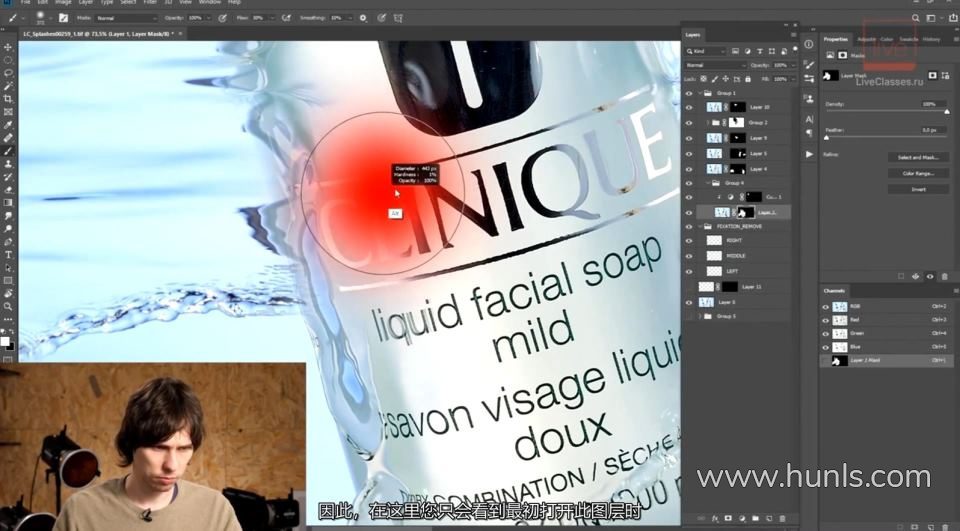This screenshot has height=531, width=960.
Task: Click the Invert button
Action: pos(918,189)
